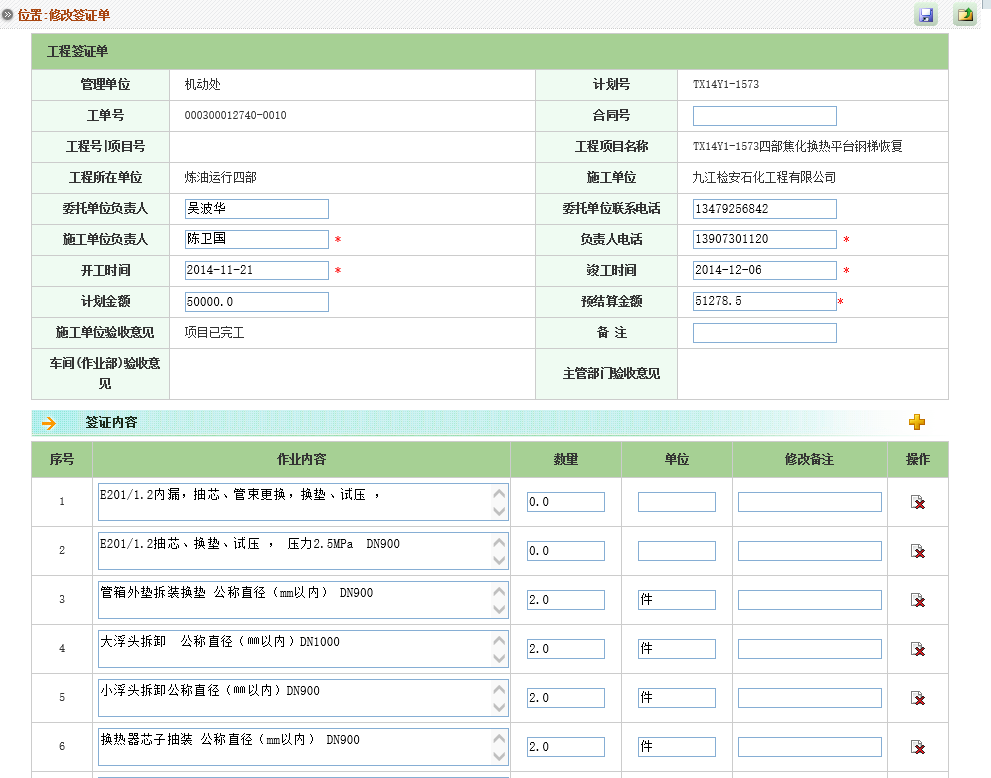Edit row 1 作业内容 textarea

click(303, 502)
